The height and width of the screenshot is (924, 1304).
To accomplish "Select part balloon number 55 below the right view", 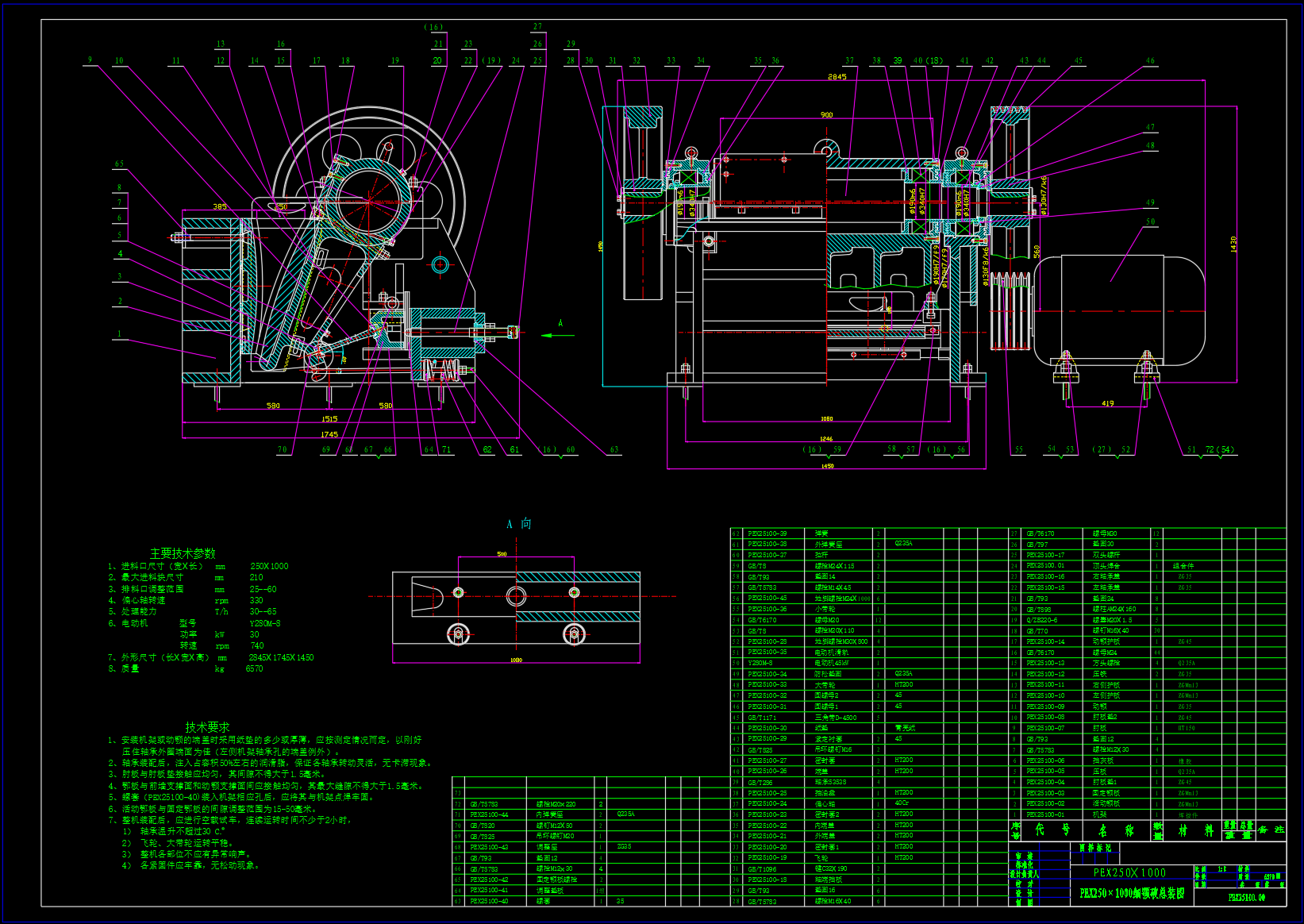I will [x=1019, y=449].
